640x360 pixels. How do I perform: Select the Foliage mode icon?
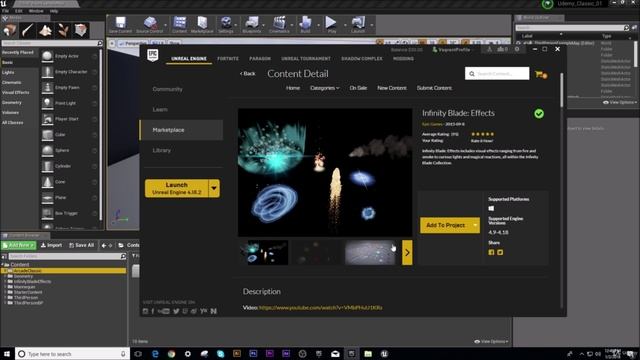tap(63, 30)
